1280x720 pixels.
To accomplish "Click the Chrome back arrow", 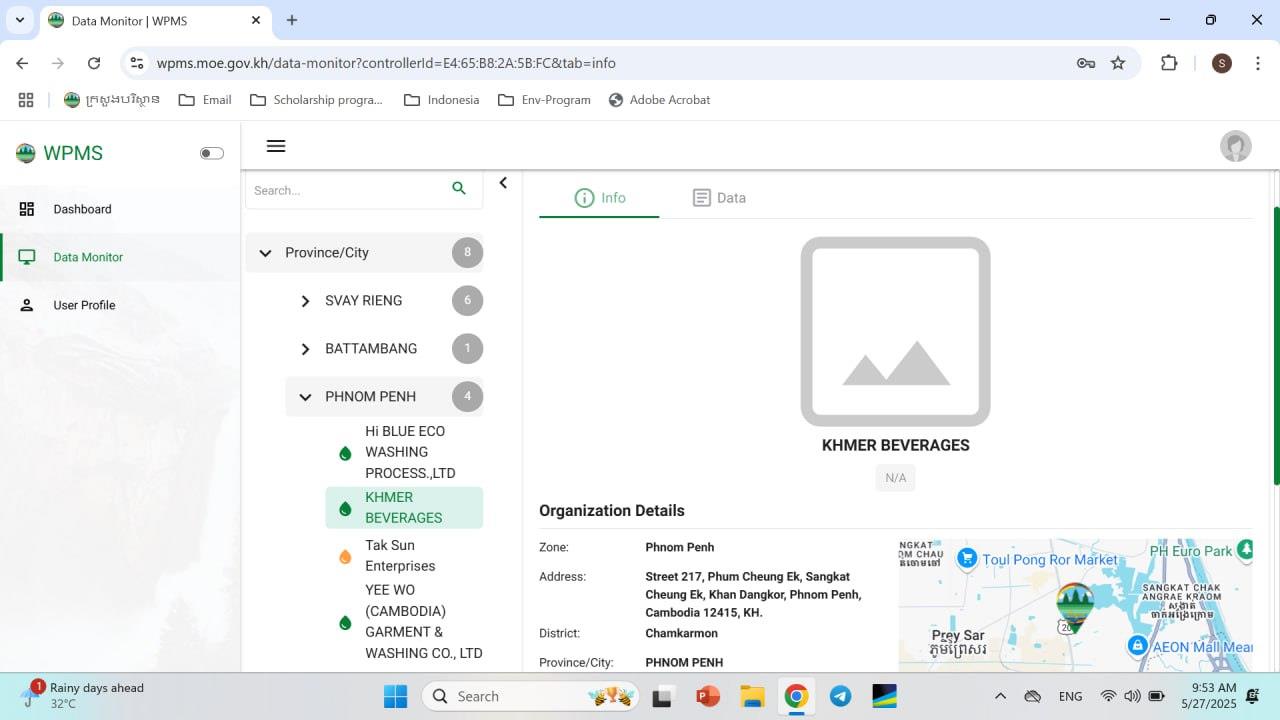I will (x=22, y=63).
